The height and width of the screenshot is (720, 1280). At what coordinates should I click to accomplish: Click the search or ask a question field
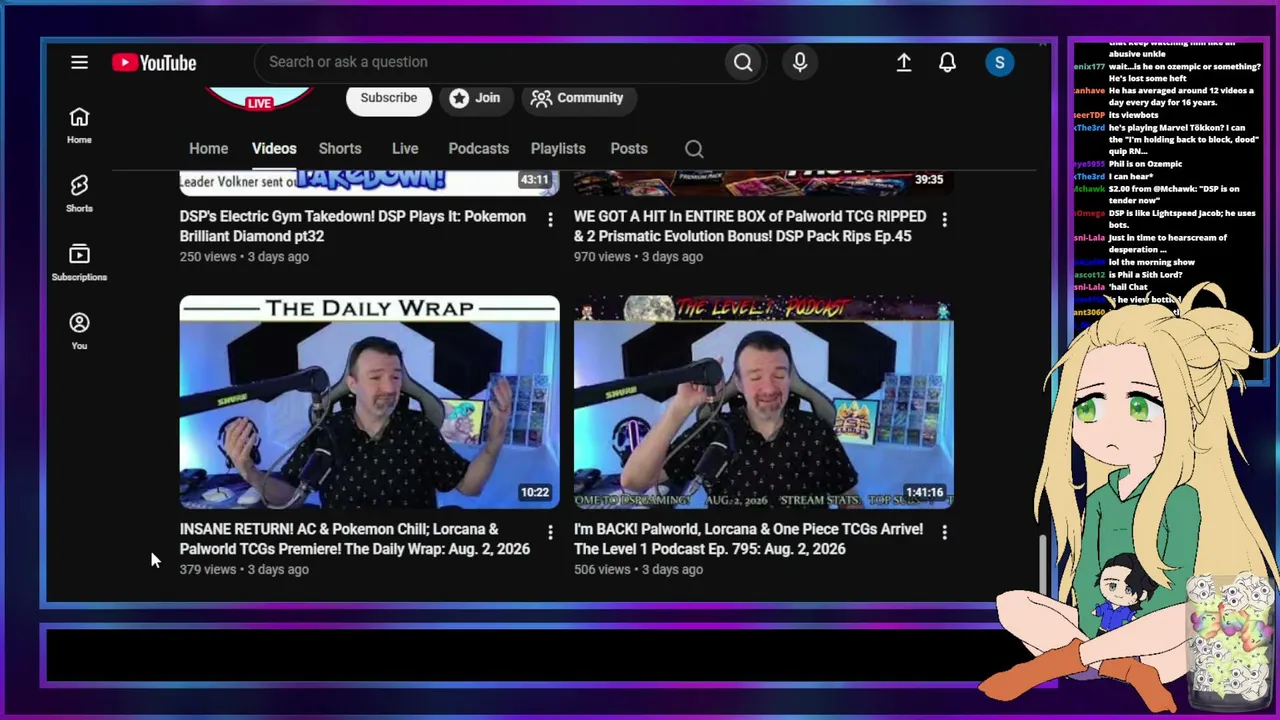490,62
